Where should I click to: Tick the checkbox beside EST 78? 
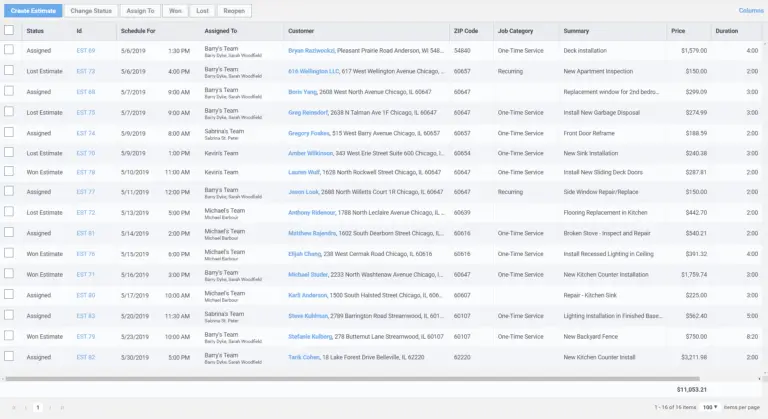9,172
